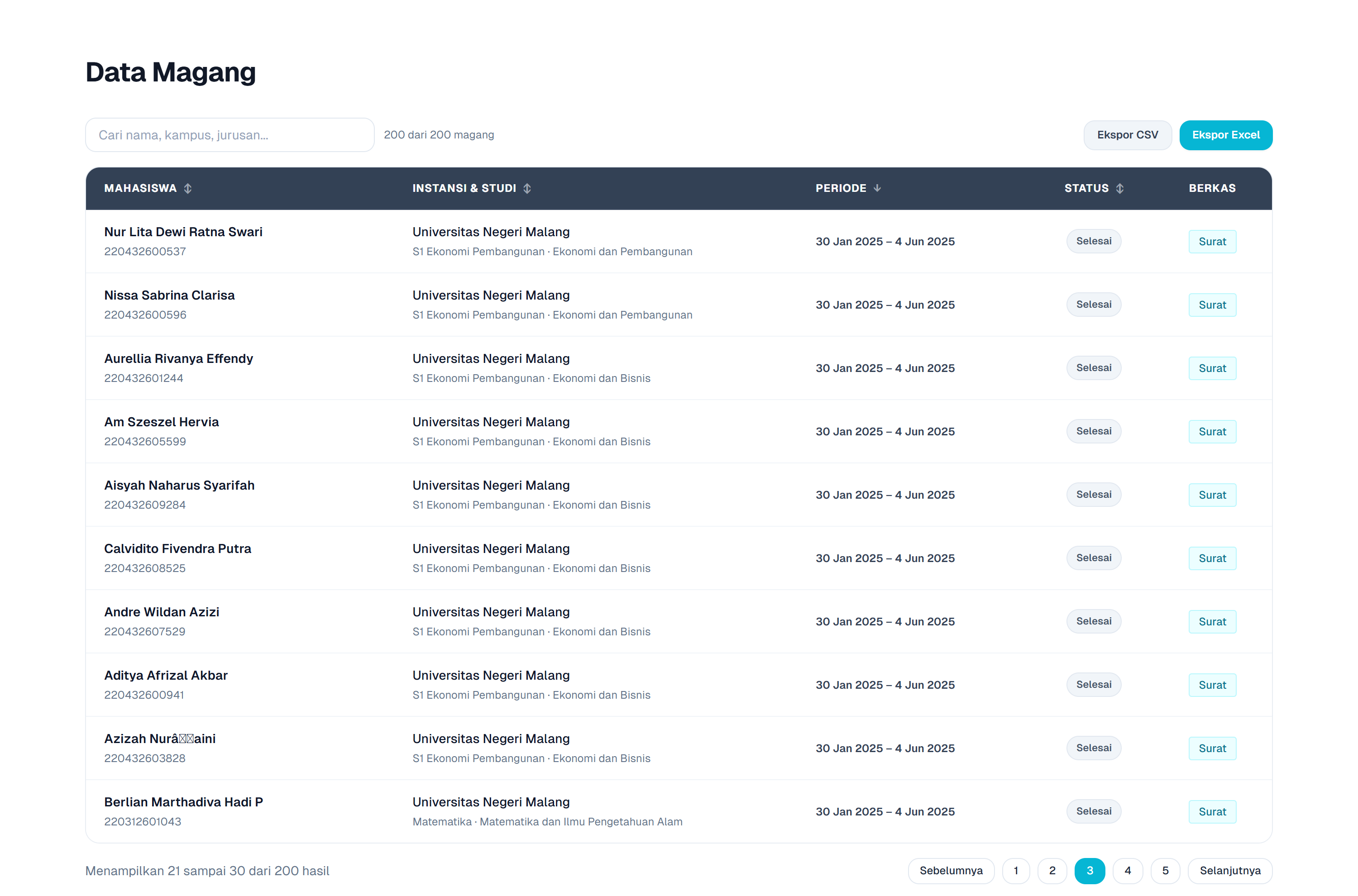Select name Aurellia Rivanya Effendy

pos(178,359)
